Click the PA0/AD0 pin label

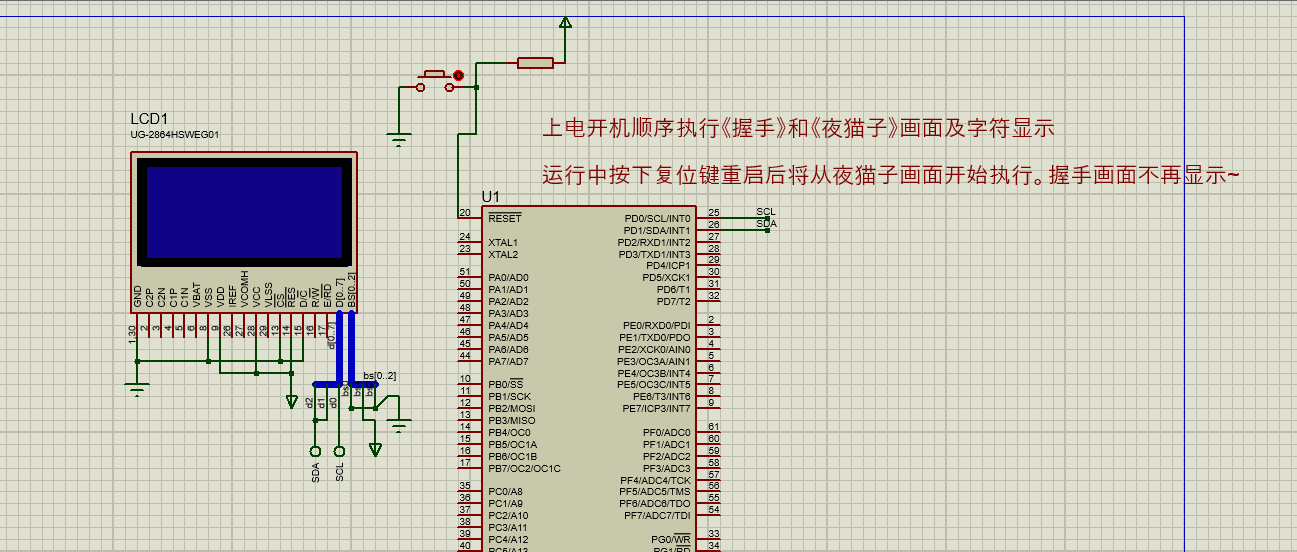[508, 277]
